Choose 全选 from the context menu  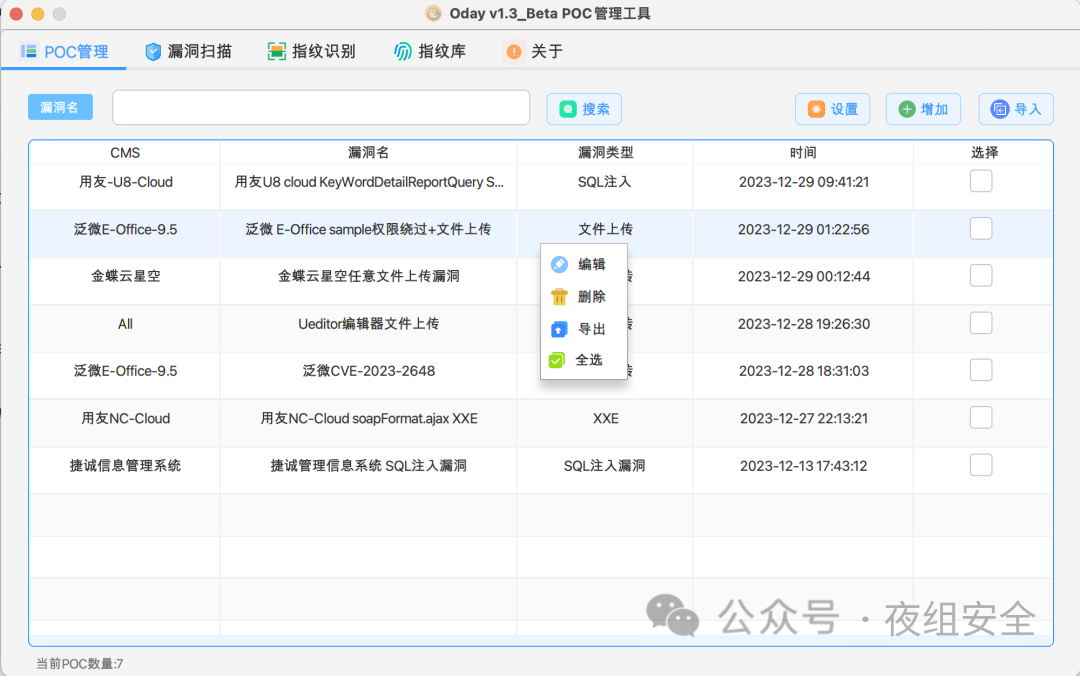click(583, 360)
